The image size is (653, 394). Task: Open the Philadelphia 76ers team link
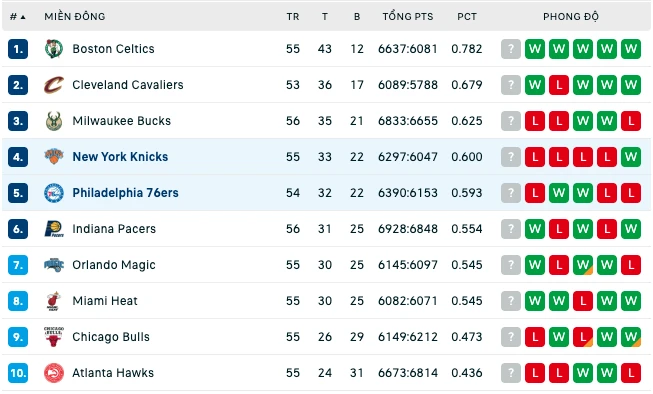pyautogui.click(x=125, y=193)
